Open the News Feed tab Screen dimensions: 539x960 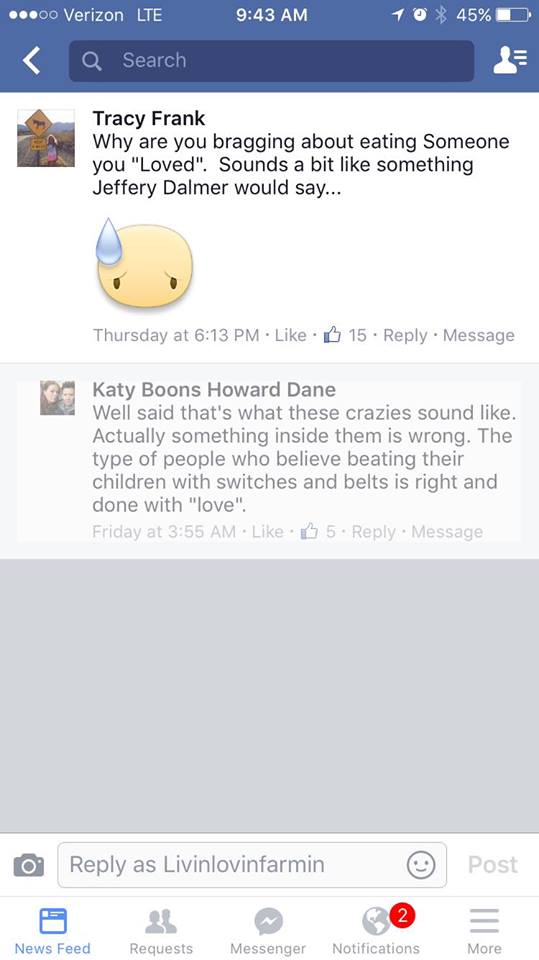52,931
